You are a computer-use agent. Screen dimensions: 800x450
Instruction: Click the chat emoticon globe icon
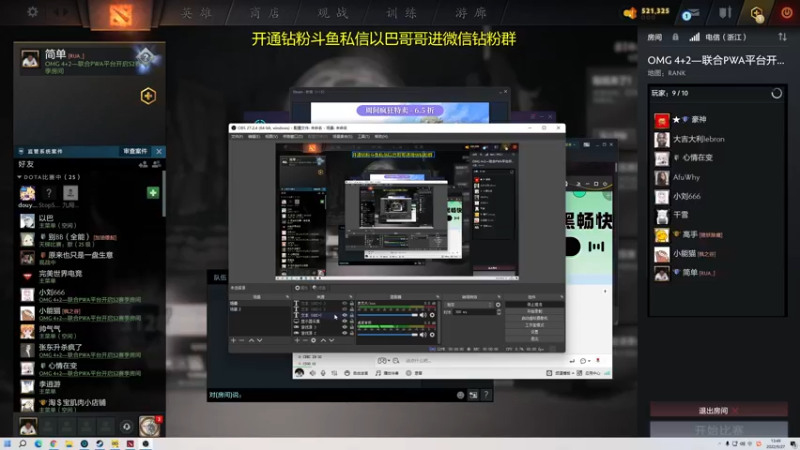(461, 395)
